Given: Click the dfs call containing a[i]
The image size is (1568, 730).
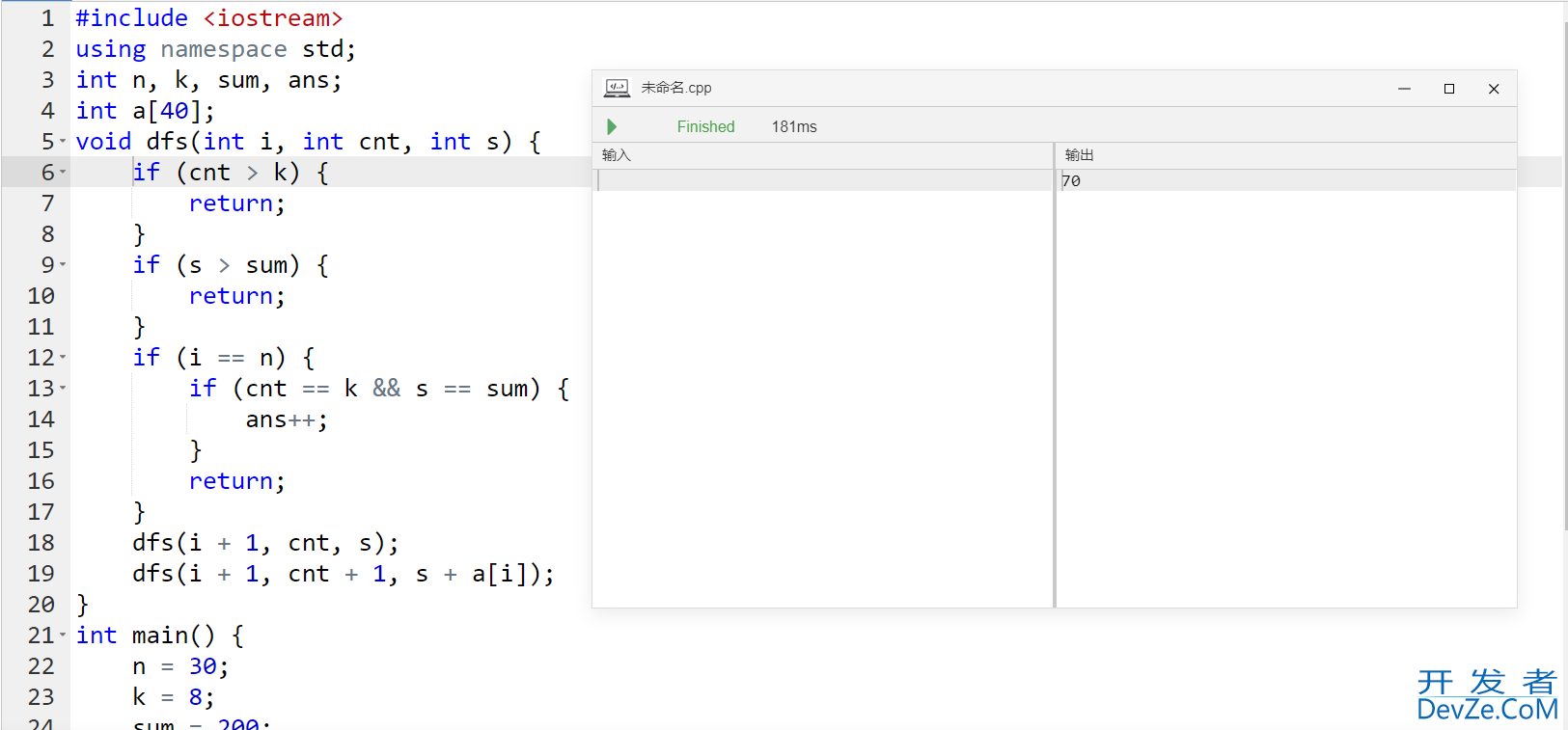Looking at the screenshot, I should (344, 574).
